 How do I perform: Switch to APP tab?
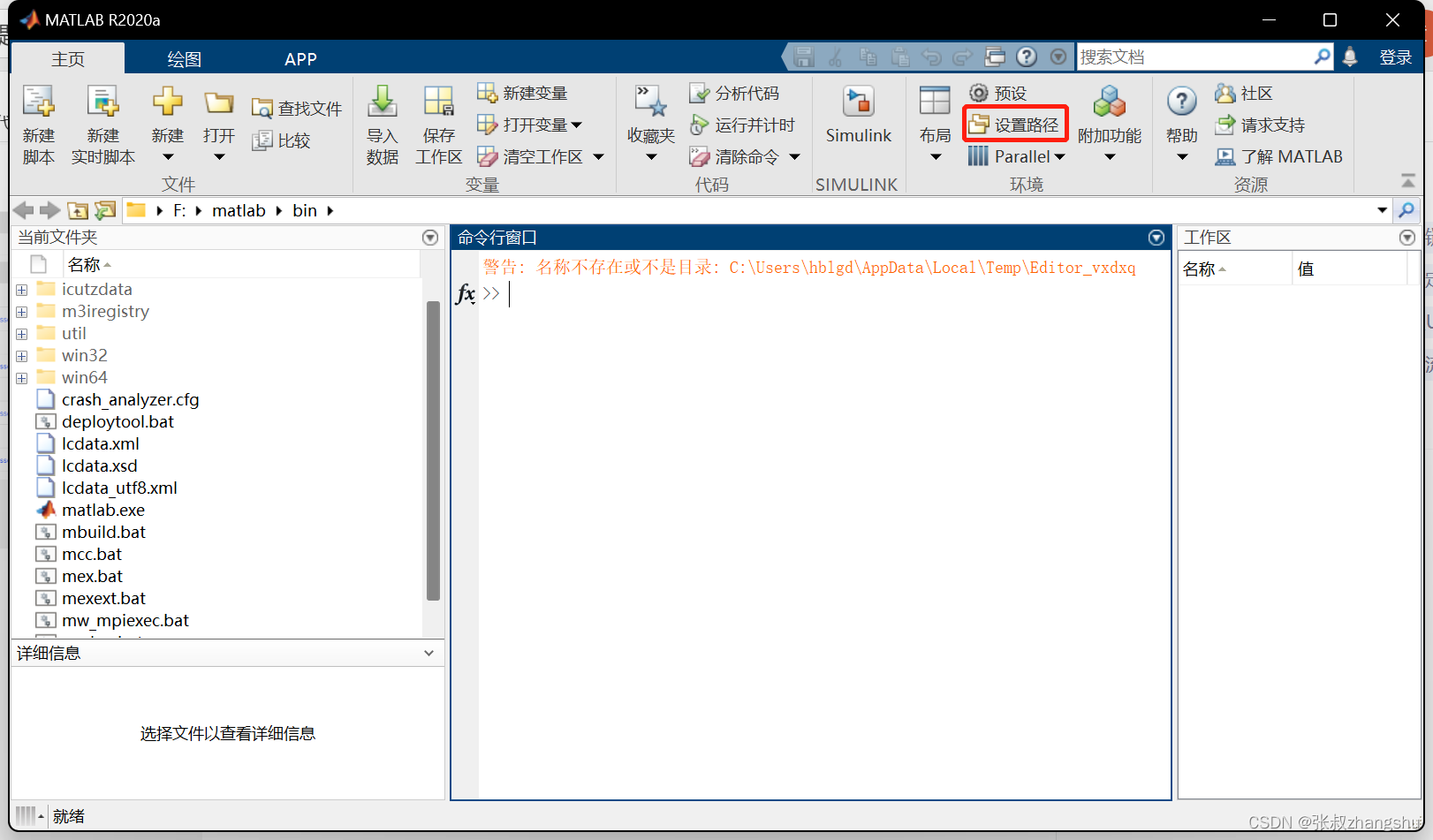[x=300, y=59]
